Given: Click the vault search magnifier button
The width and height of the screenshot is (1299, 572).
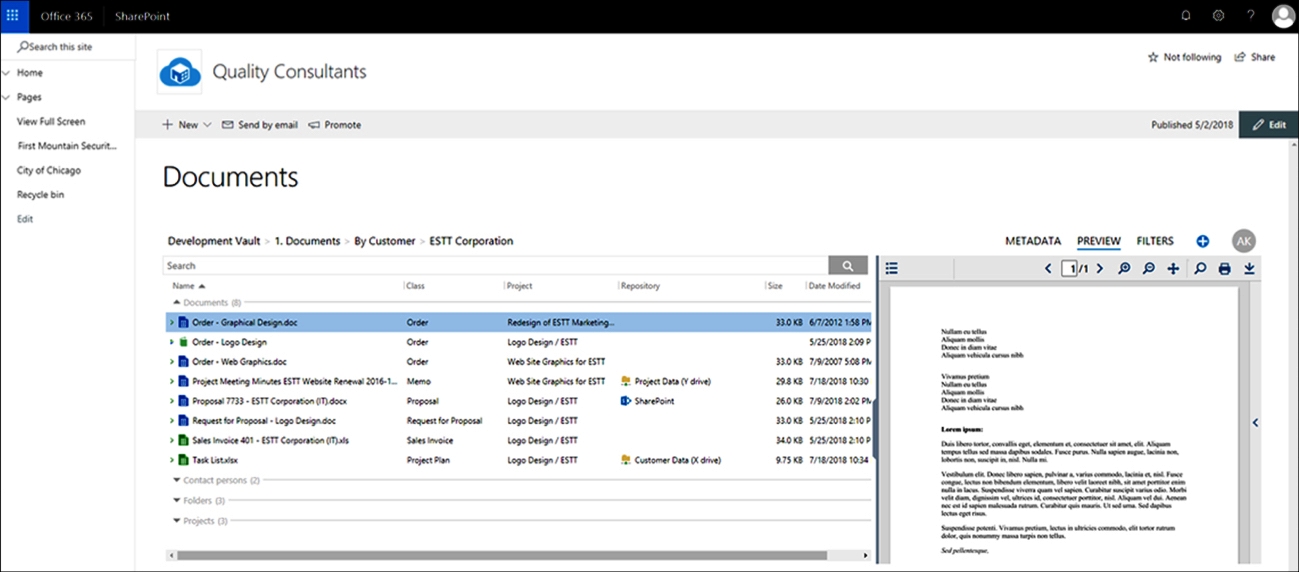Looking at the screenshot, I should pyautogui.click(x=848, y=266).
